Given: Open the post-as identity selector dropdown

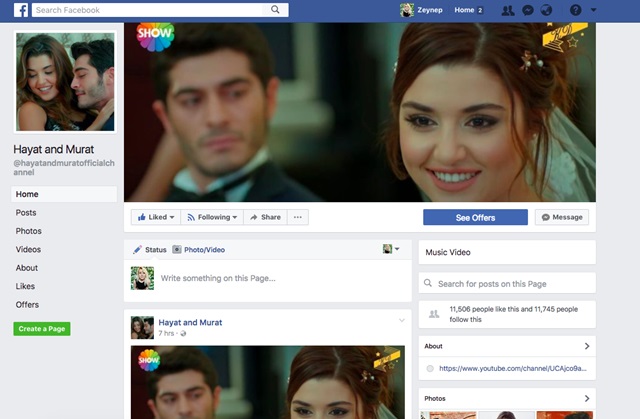Looking at the screenshot, I should [x=391, y=249].
